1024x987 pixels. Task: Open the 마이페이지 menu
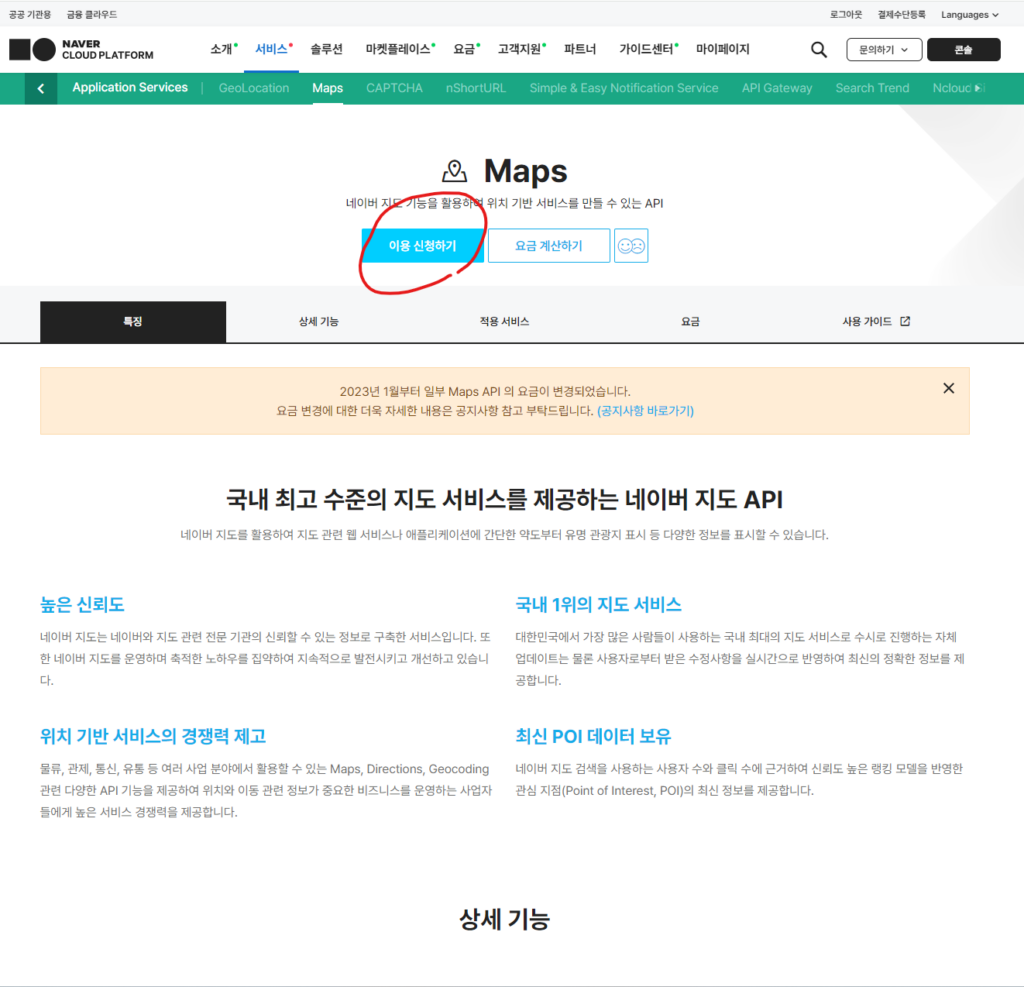722,49
